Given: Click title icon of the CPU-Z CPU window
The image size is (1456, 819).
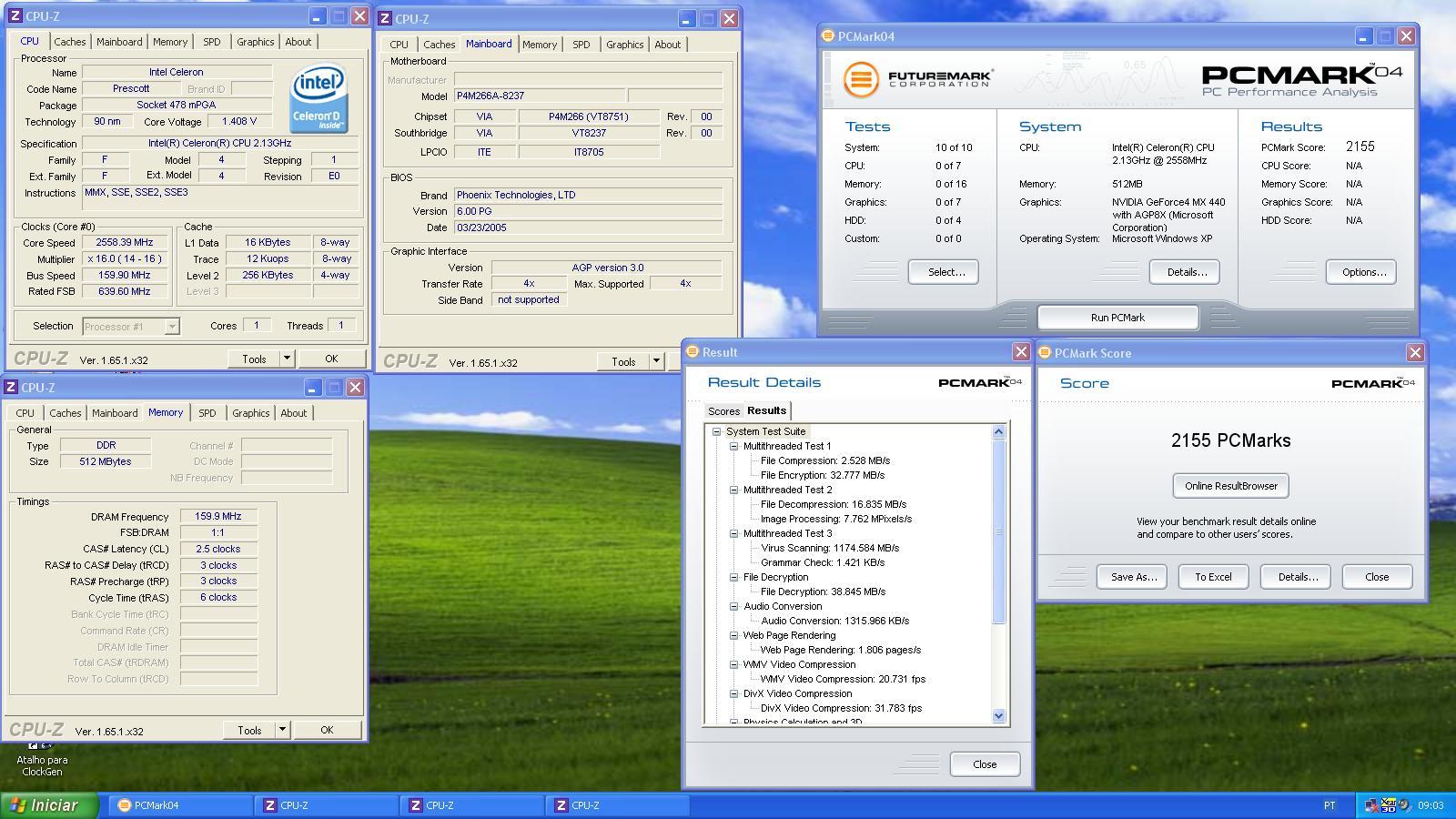Looking at the screenshot, I should 15,16.
